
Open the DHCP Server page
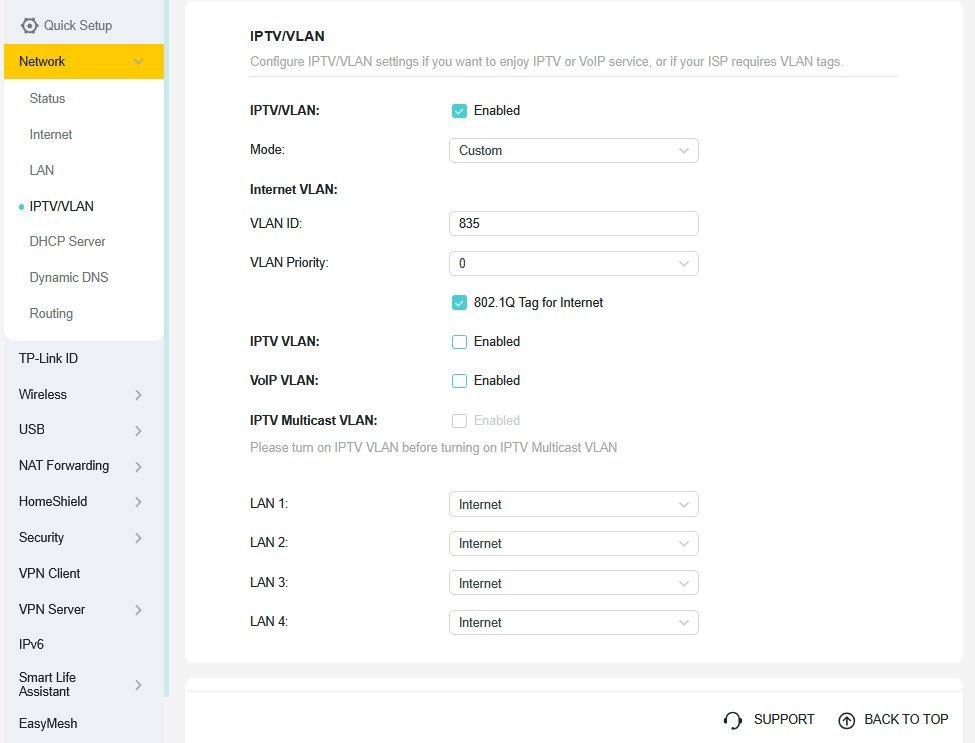click(67, 242)
